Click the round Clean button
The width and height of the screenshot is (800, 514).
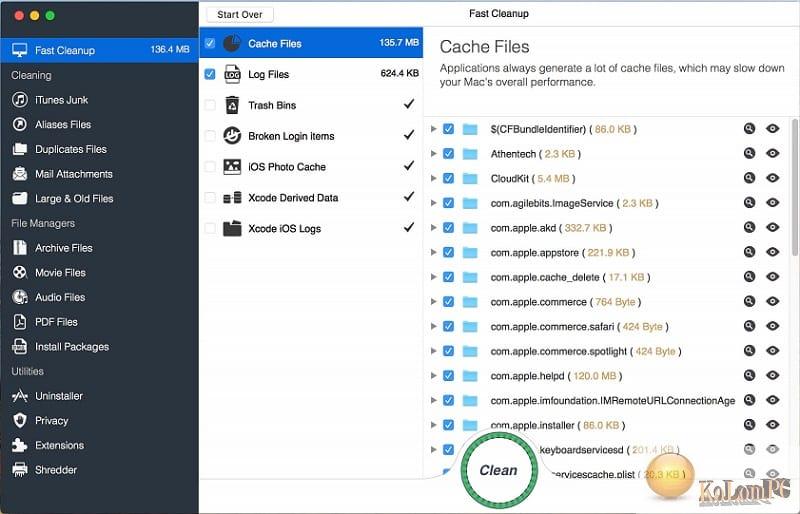coord(498,470)
